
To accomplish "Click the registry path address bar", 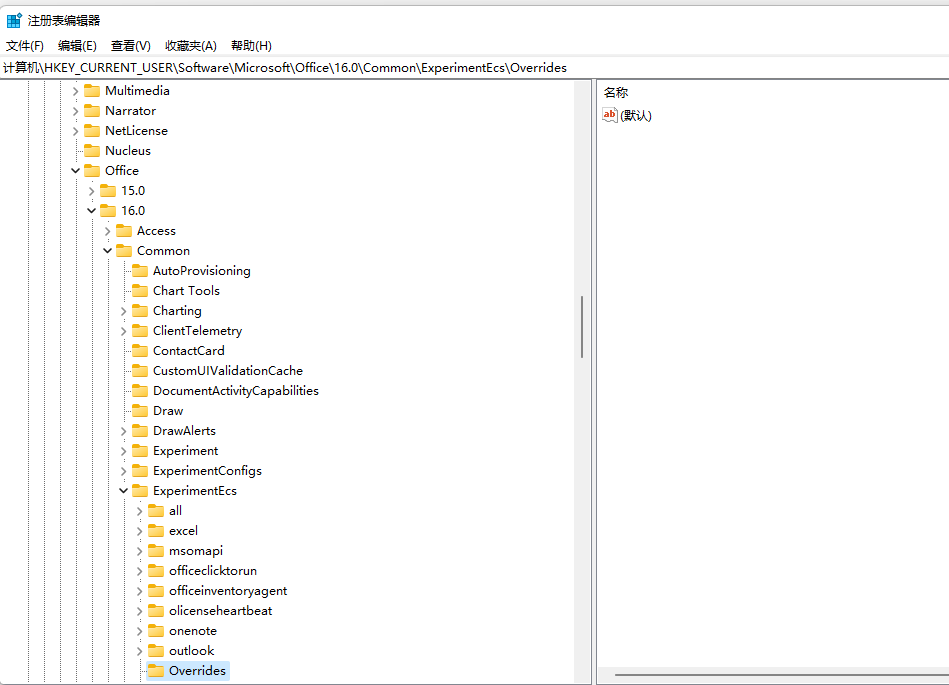I will point(474,68).
